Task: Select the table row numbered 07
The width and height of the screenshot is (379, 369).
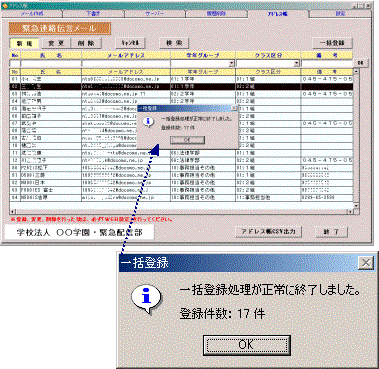Action: (x=181, y=123)
